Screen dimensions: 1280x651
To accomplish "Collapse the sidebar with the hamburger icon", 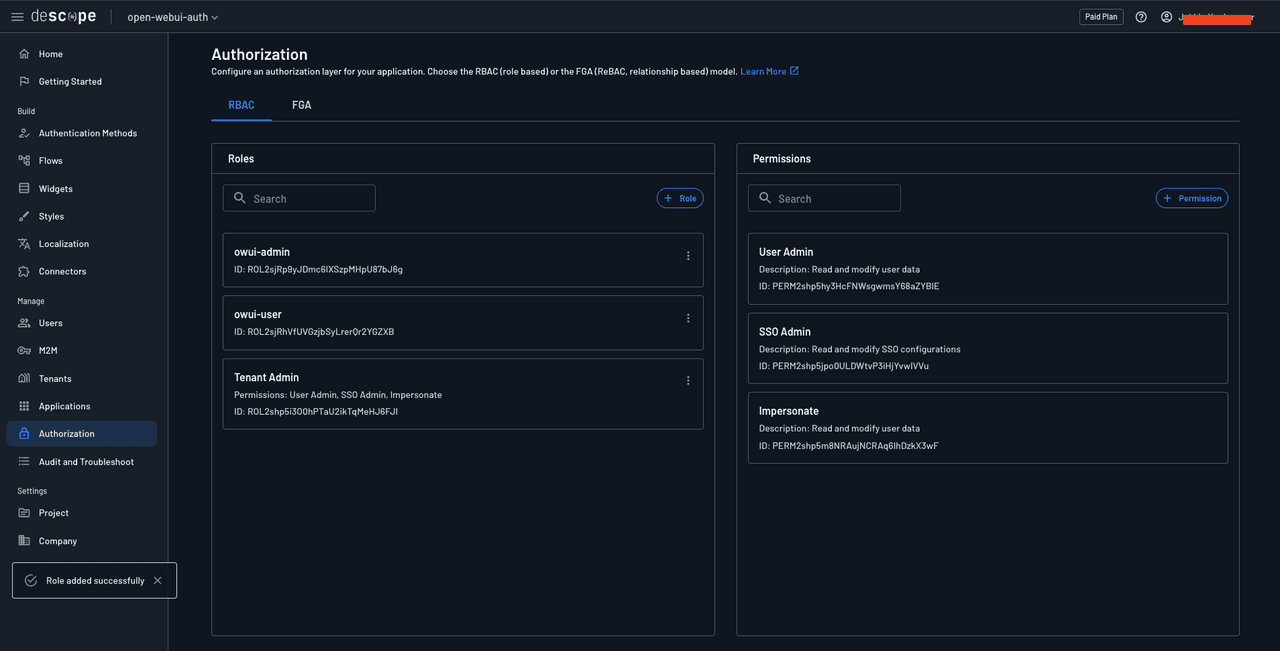I will [x=17, y=16].
